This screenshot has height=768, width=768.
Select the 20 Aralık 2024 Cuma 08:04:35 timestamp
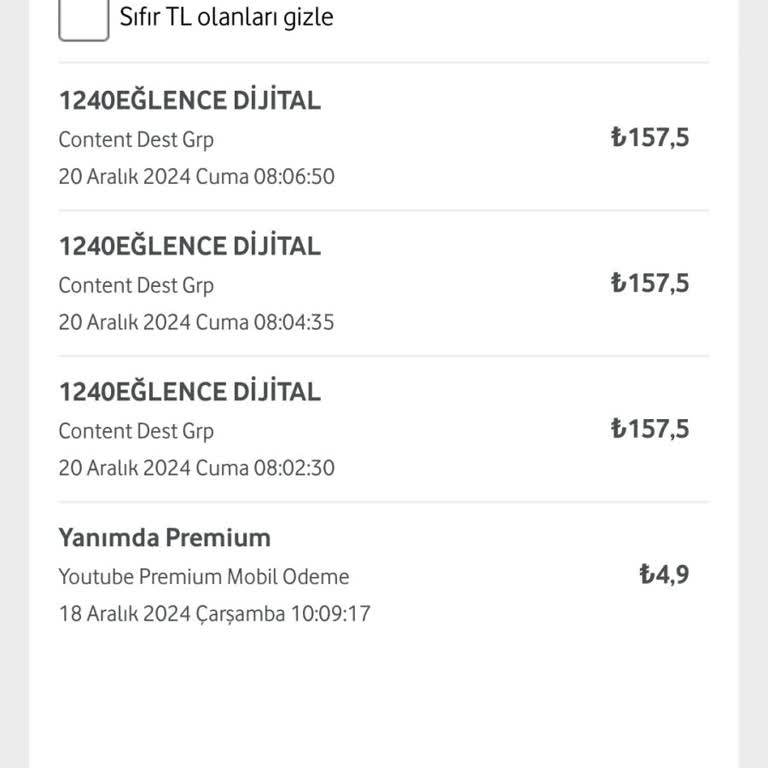tap(196, 322)
